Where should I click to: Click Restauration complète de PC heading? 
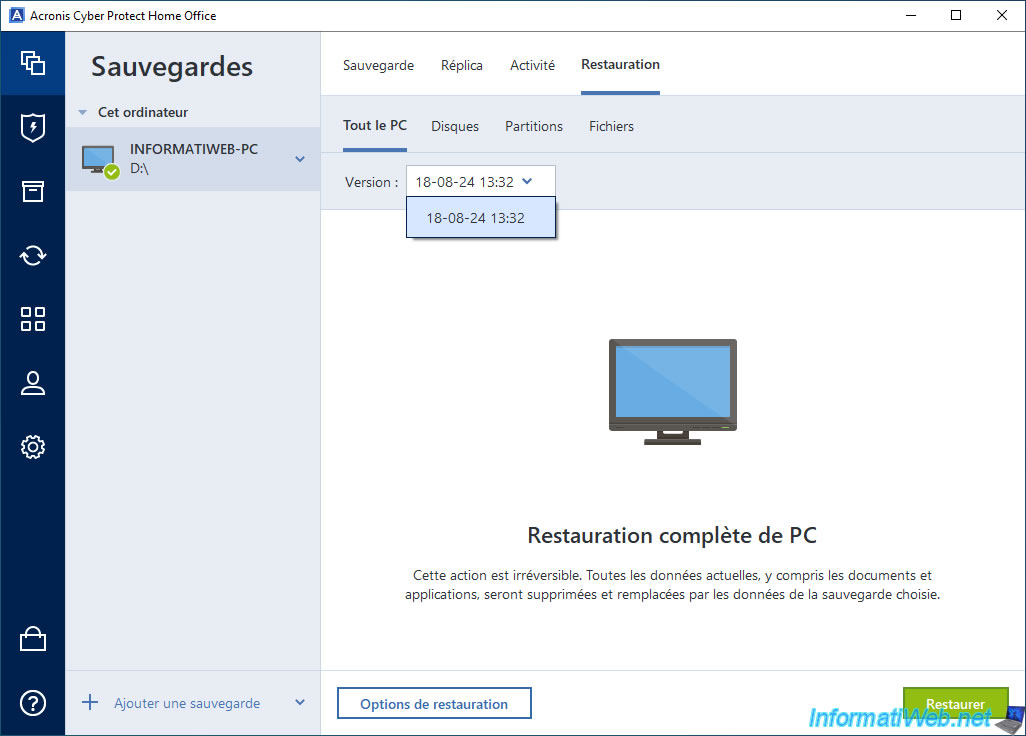click(672, 535)
